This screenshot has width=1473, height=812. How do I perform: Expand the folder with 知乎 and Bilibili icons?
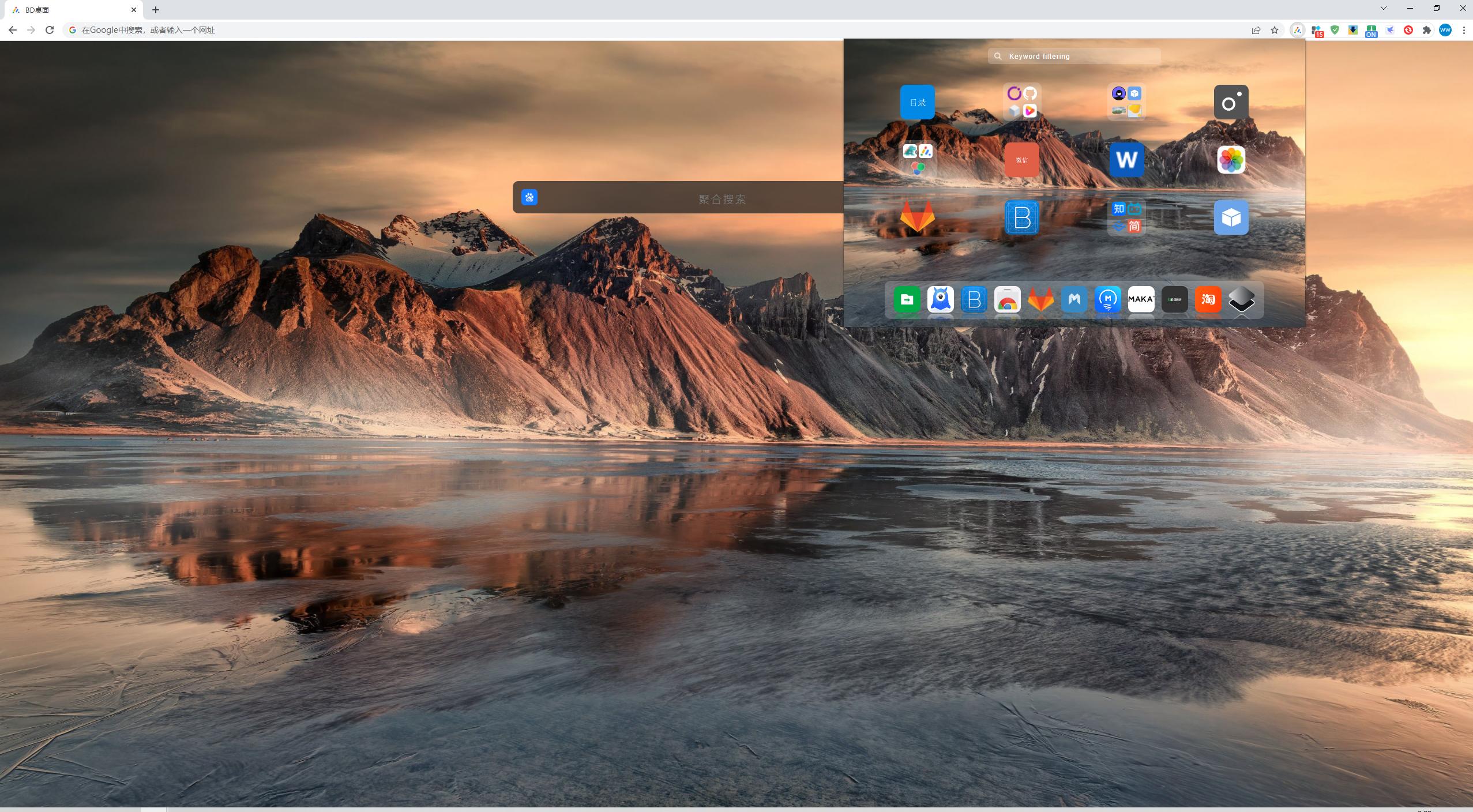click(x=1125, y=217)
